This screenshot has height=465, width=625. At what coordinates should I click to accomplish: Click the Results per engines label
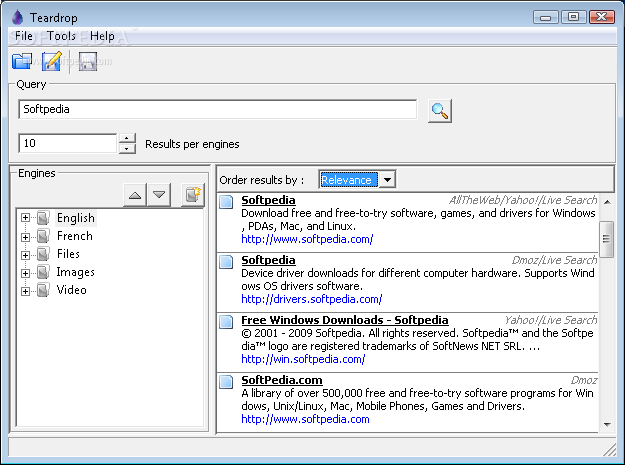coord(192,144)
